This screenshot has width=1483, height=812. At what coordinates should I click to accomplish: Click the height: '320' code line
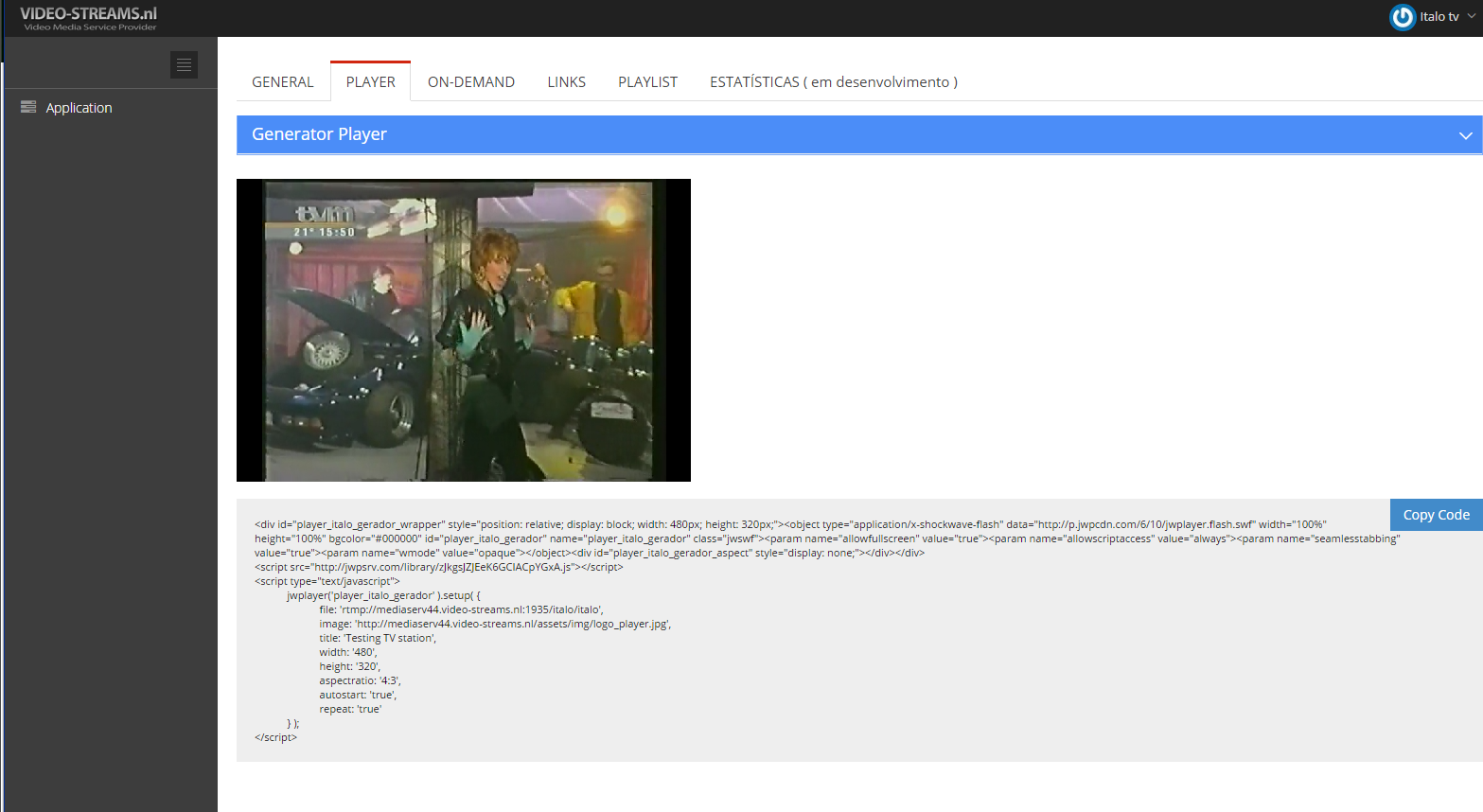tap(349, 667)
